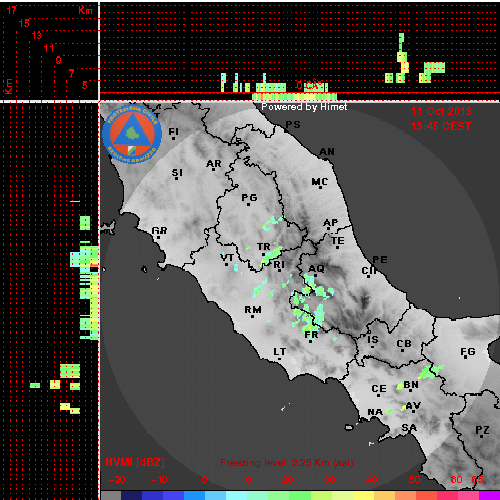Click the IS city label
The image size is (500, 500).
[373, 340]
